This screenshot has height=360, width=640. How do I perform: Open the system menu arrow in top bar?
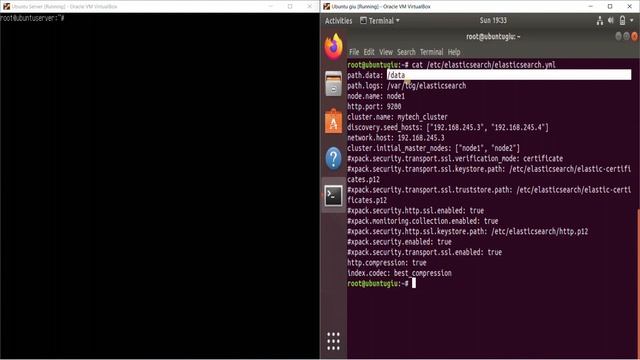631,20
